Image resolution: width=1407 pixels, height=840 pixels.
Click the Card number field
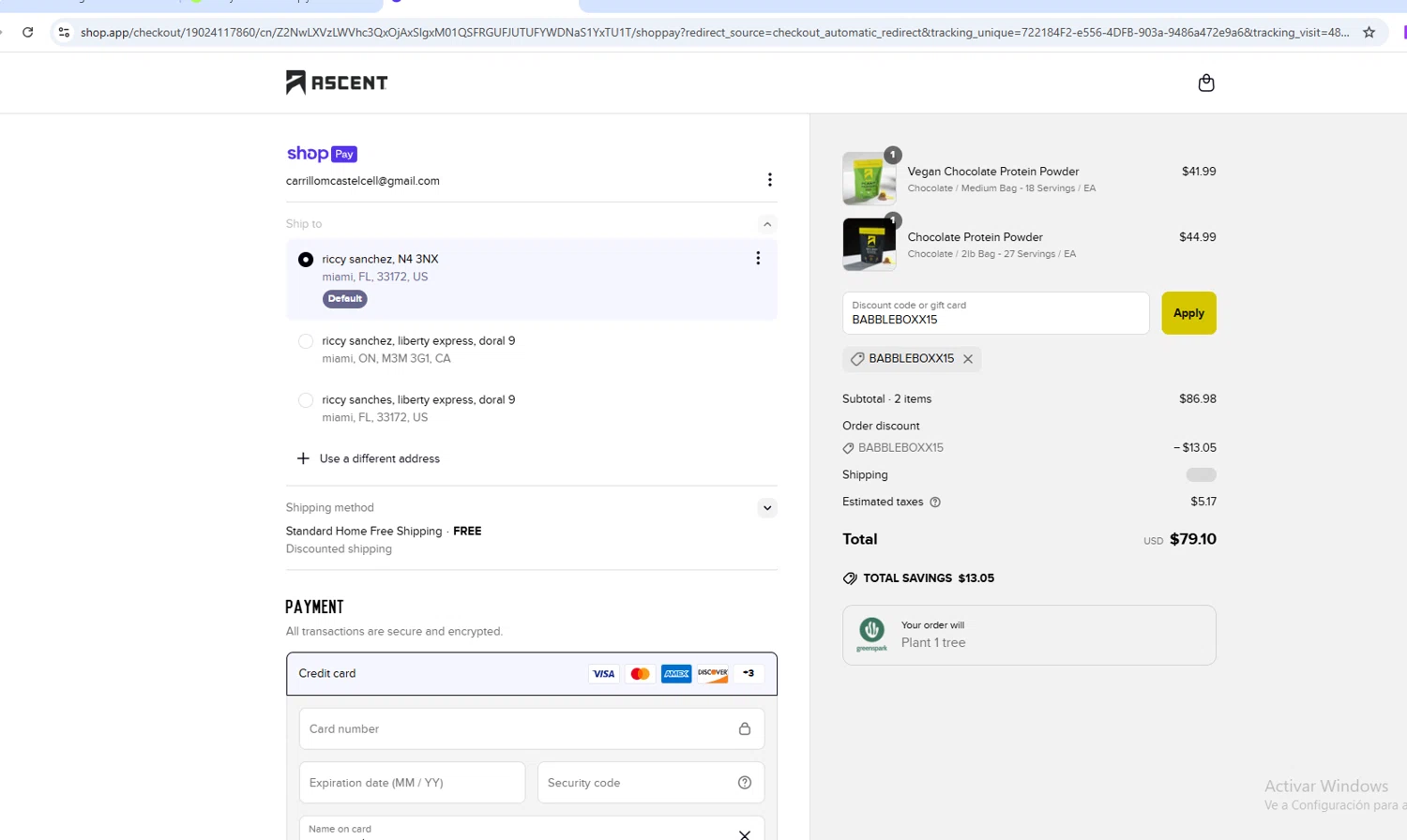(x=532, y=728)
